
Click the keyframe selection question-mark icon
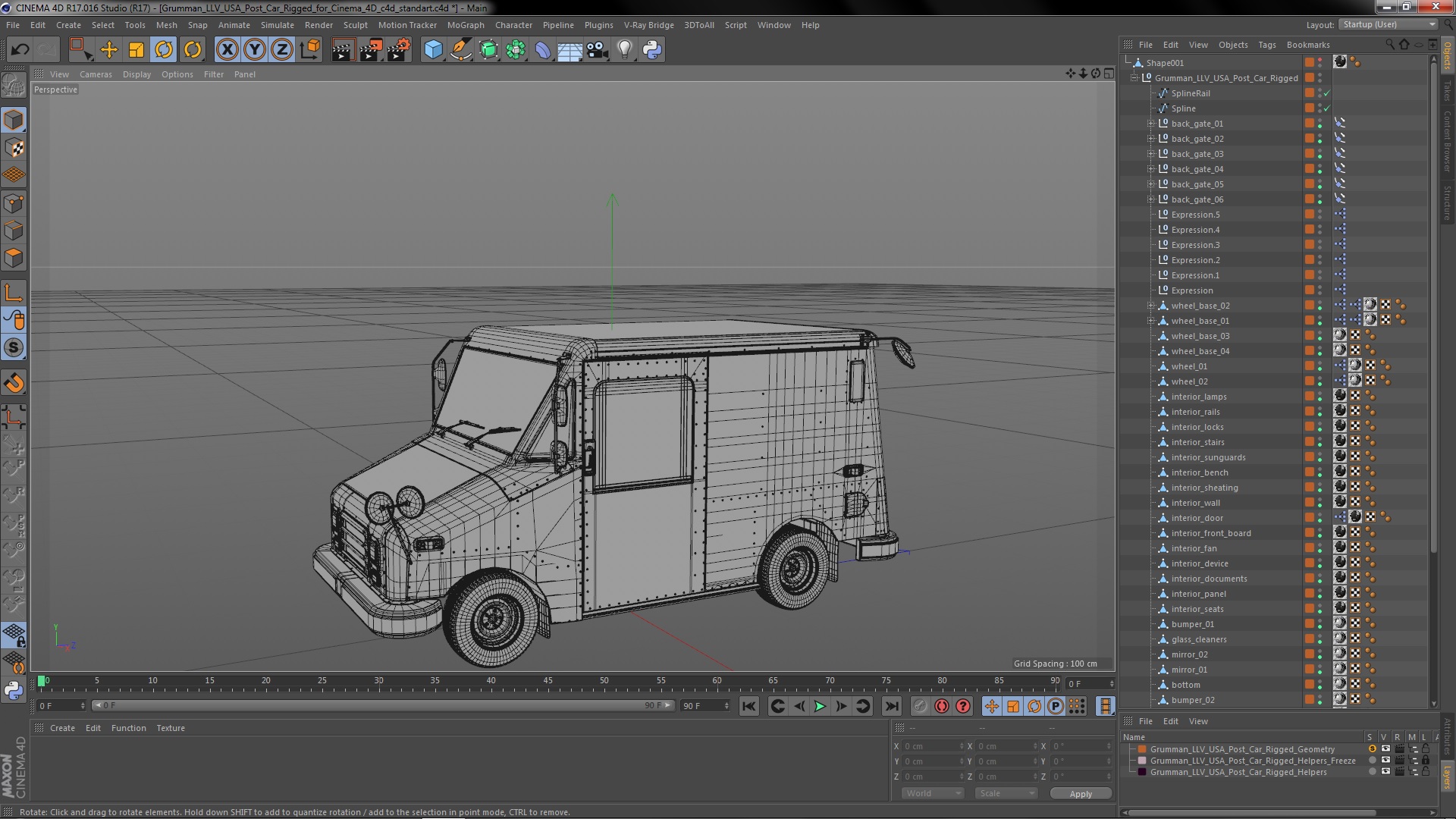(x=963, y=706)
